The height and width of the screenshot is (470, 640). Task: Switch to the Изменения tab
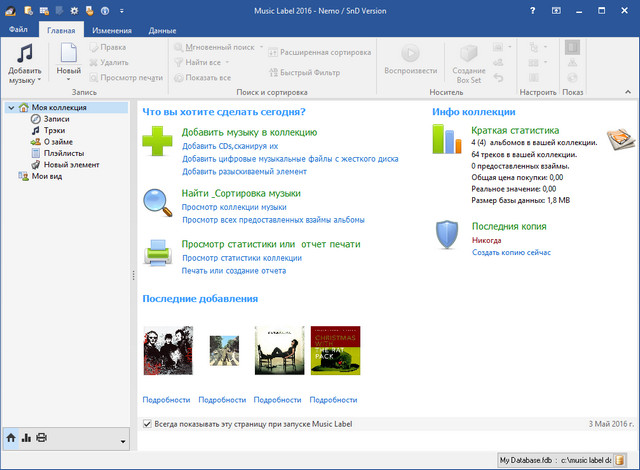pos(111,31)
